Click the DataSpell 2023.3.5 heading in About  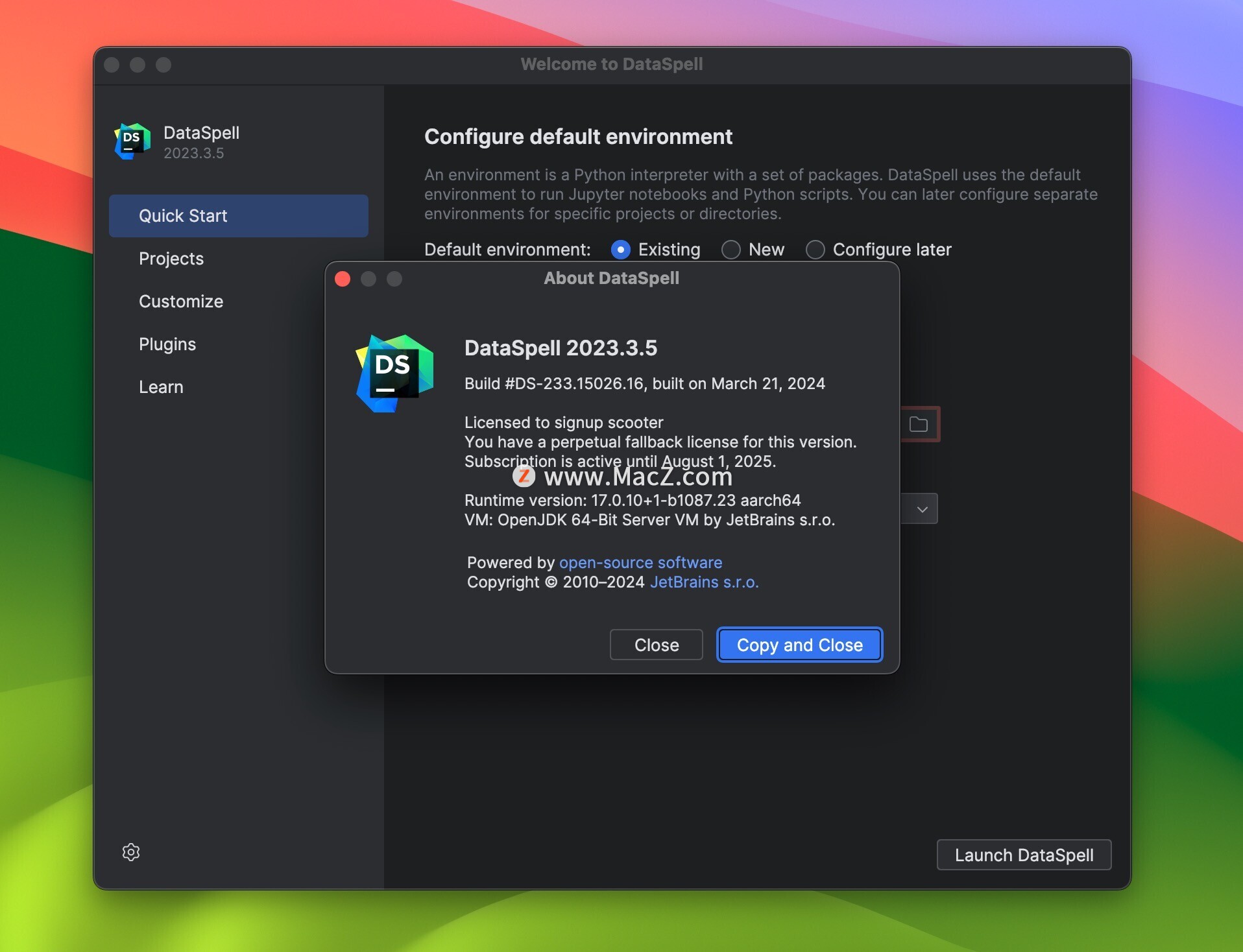point(561,348)
